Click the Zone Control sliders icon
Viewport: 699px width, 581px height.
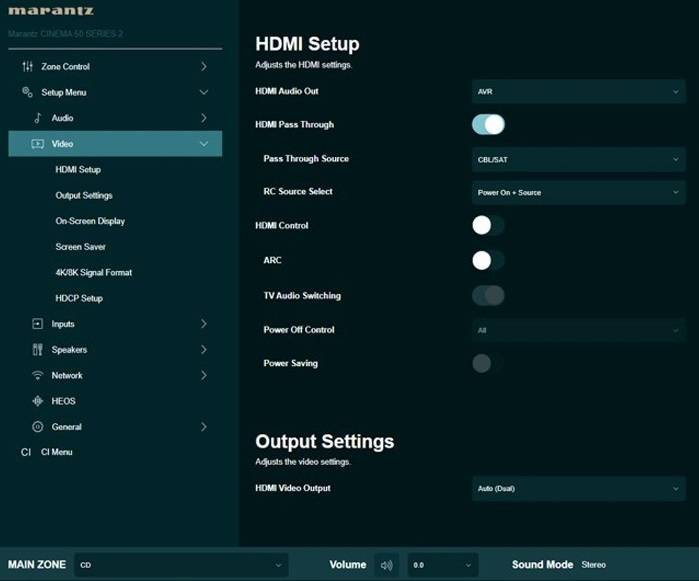[x=28, y=66]
